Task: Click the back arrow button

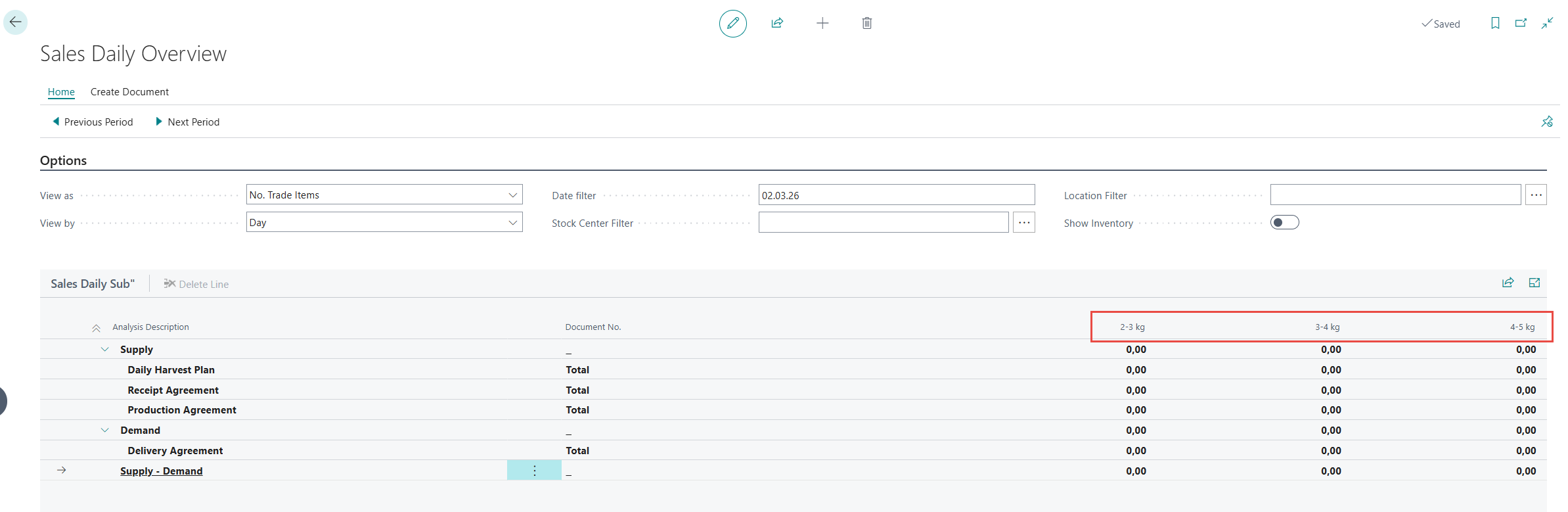Action: tap(15, 22)
